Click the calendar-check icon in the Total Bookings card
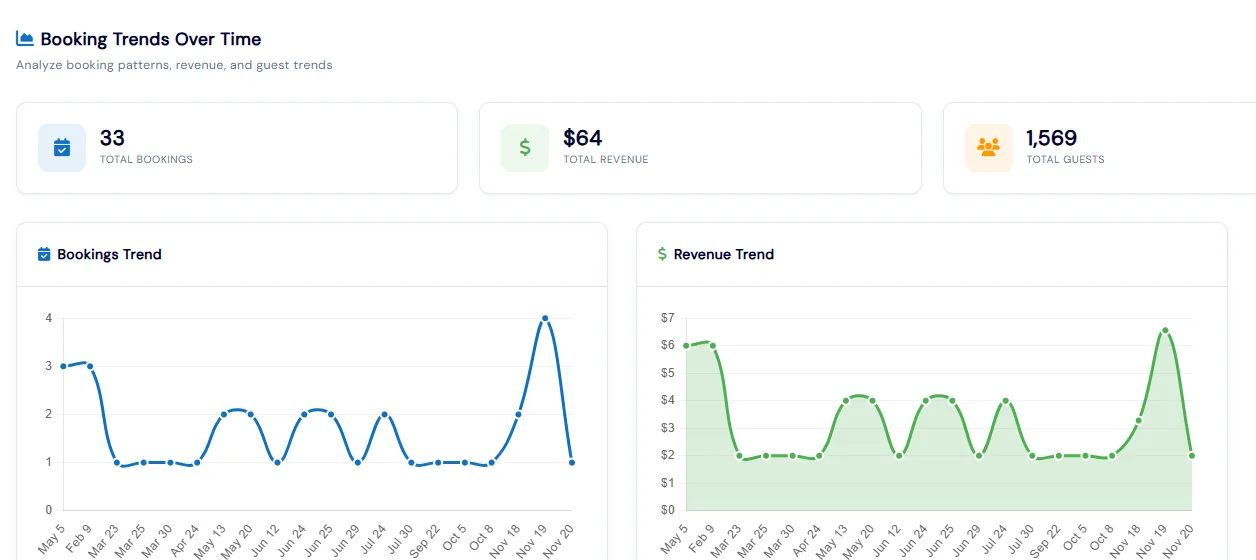 pyautogui.click(x=62, y=148)
